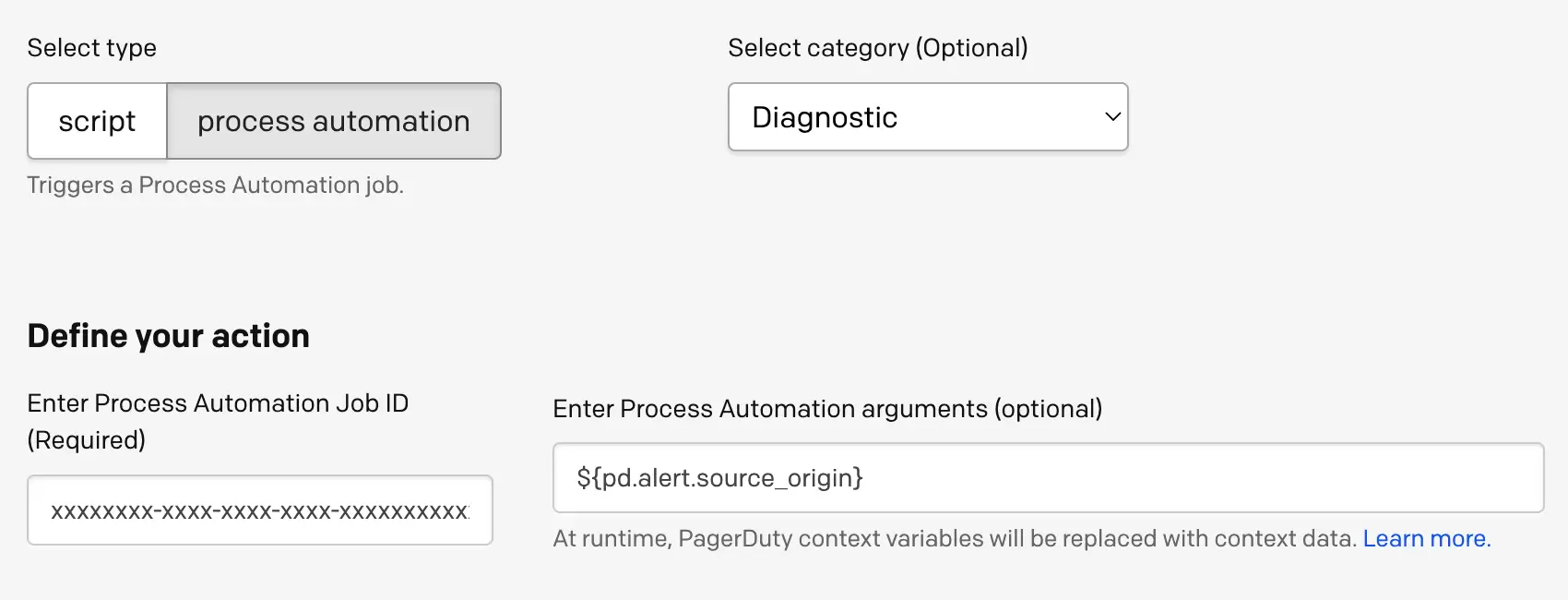This screenshot has height=600, width=1568.
Task: Click the category dropdown chevron arrow
Action: tap(1112, 117)
